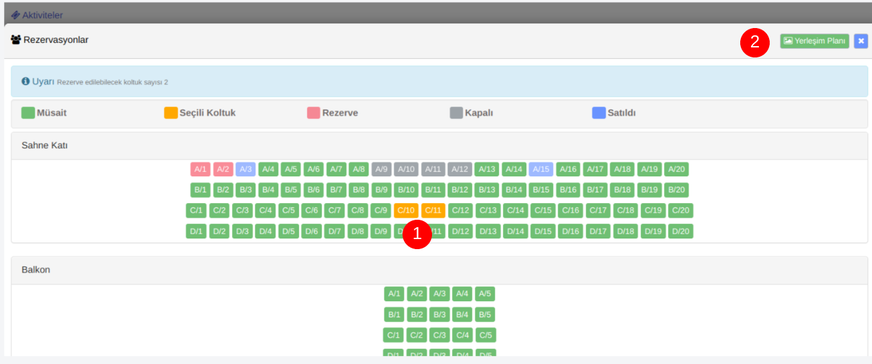This screenshot has width=872, height=364.
Task: Select seat A/17 in stage floor
Action: tap(595, 169)
